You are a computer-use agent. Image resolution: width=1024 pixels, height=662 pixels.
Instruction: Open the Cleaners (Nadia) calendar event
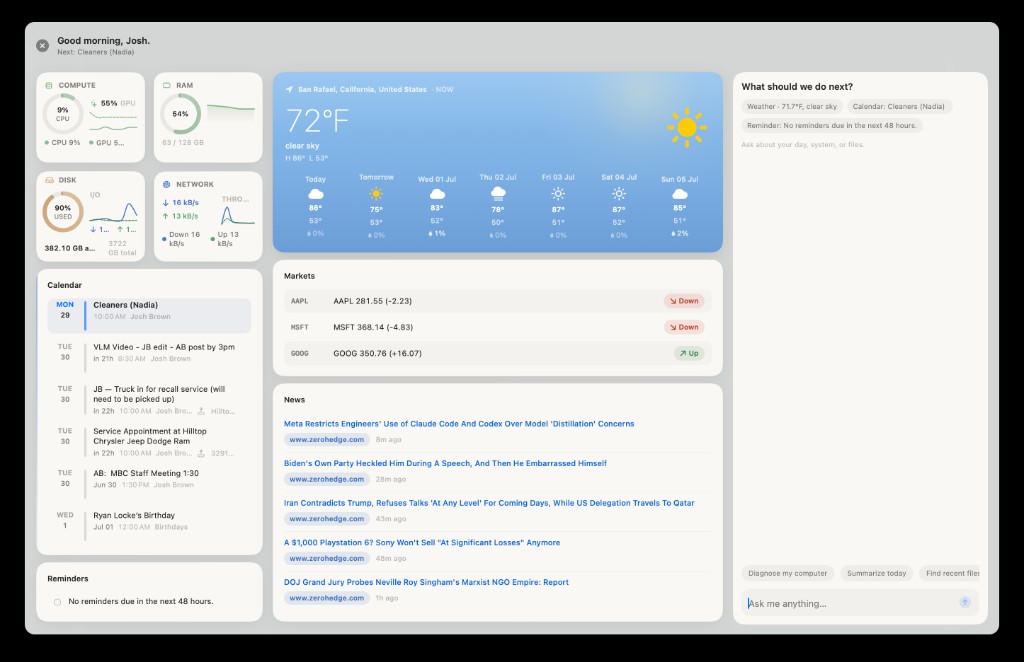[150, 316]
